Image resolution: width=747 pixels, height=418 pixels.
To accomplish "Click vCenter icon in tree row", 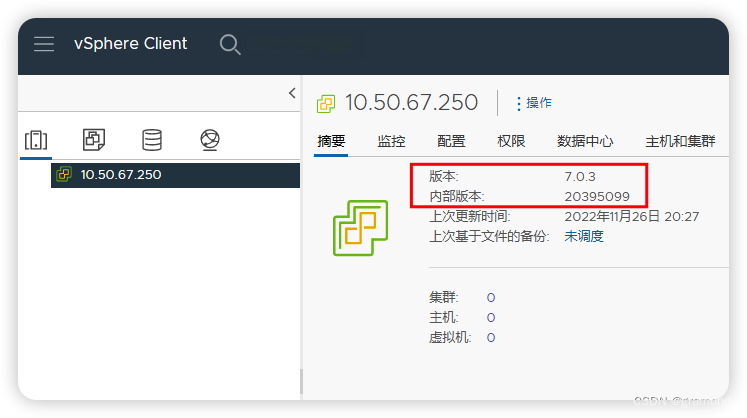I will 64,174.
